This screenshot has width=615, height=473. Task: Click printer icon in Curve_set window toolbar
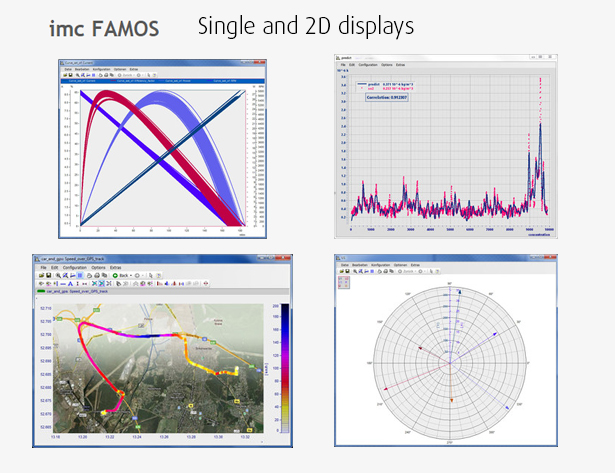tap(106, 75)
